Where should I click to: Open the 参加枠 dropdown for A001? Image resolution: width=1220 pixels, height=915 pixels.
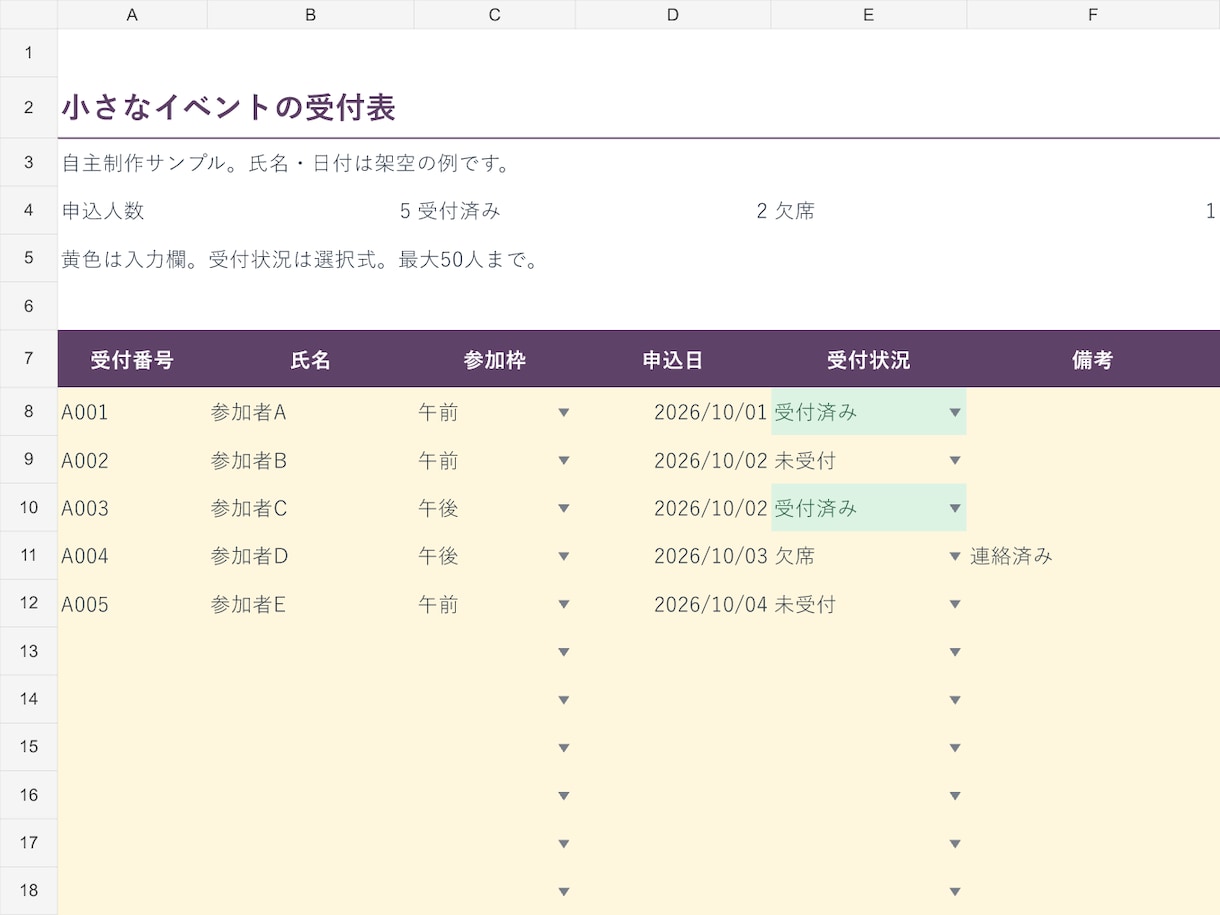pos(564,412)
